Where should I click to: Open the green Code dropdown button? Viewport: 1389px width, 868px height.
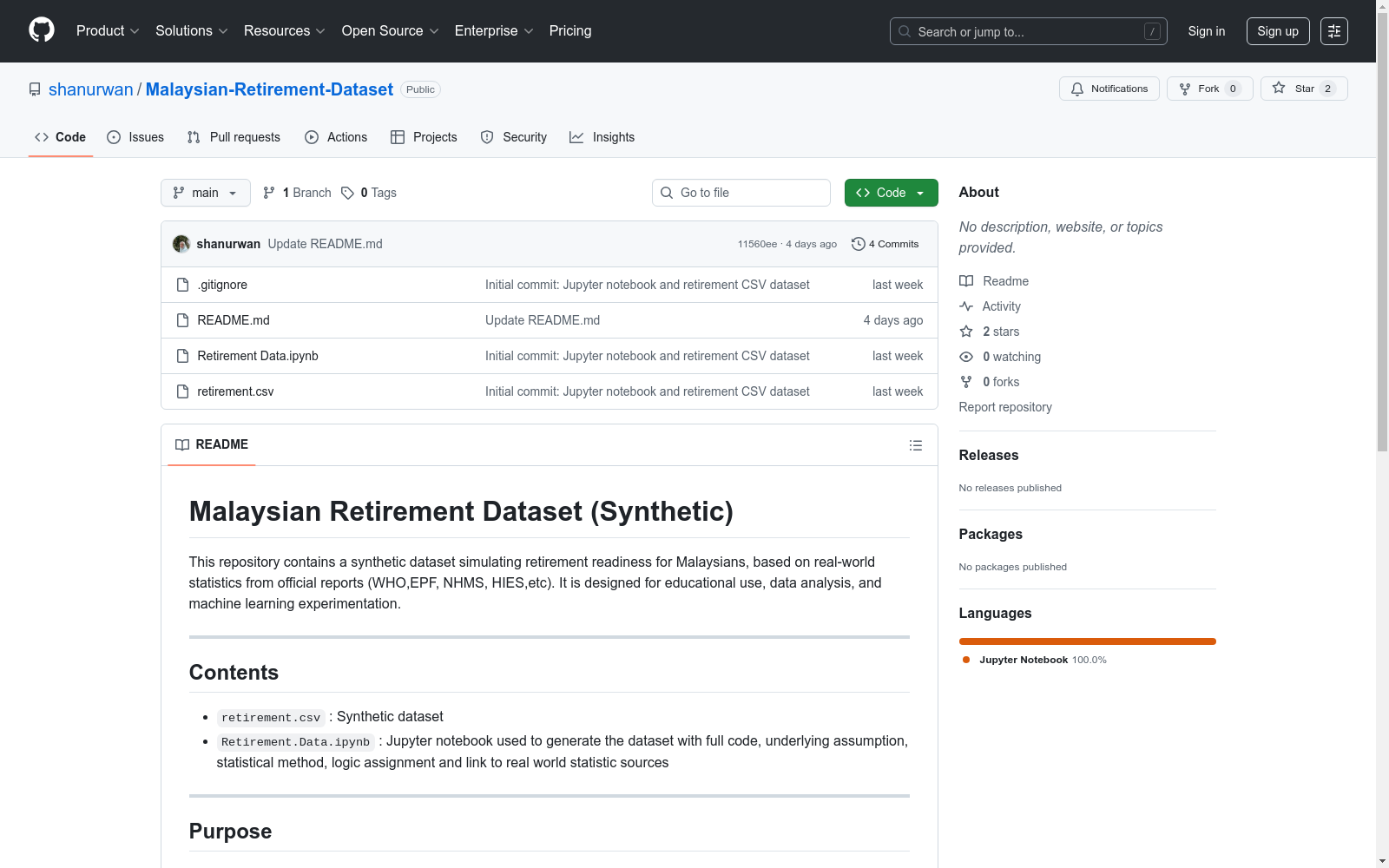point(892,193)
